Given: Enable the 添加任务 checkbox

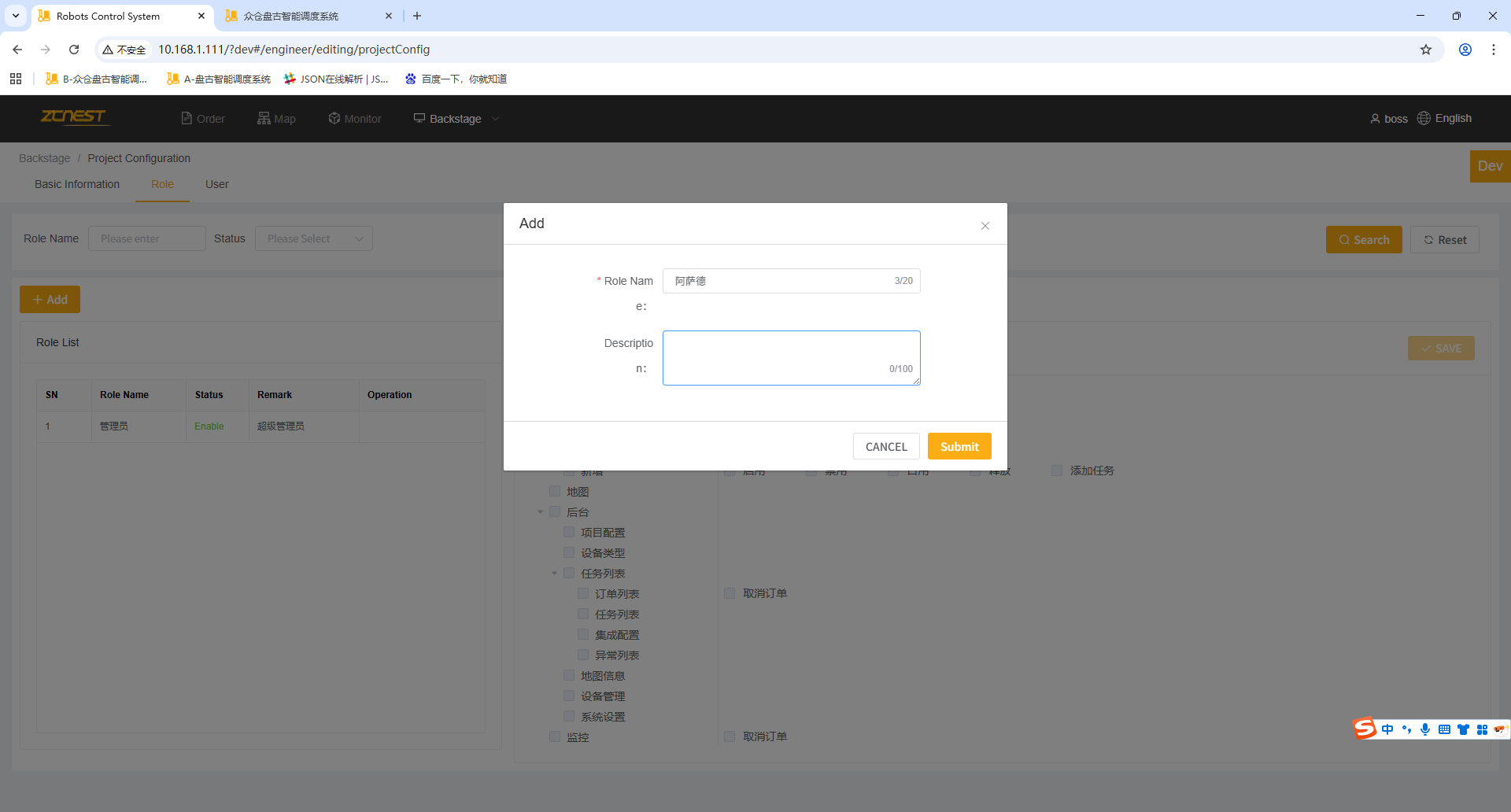Looking at the screenshot, I should point(1057,471).
